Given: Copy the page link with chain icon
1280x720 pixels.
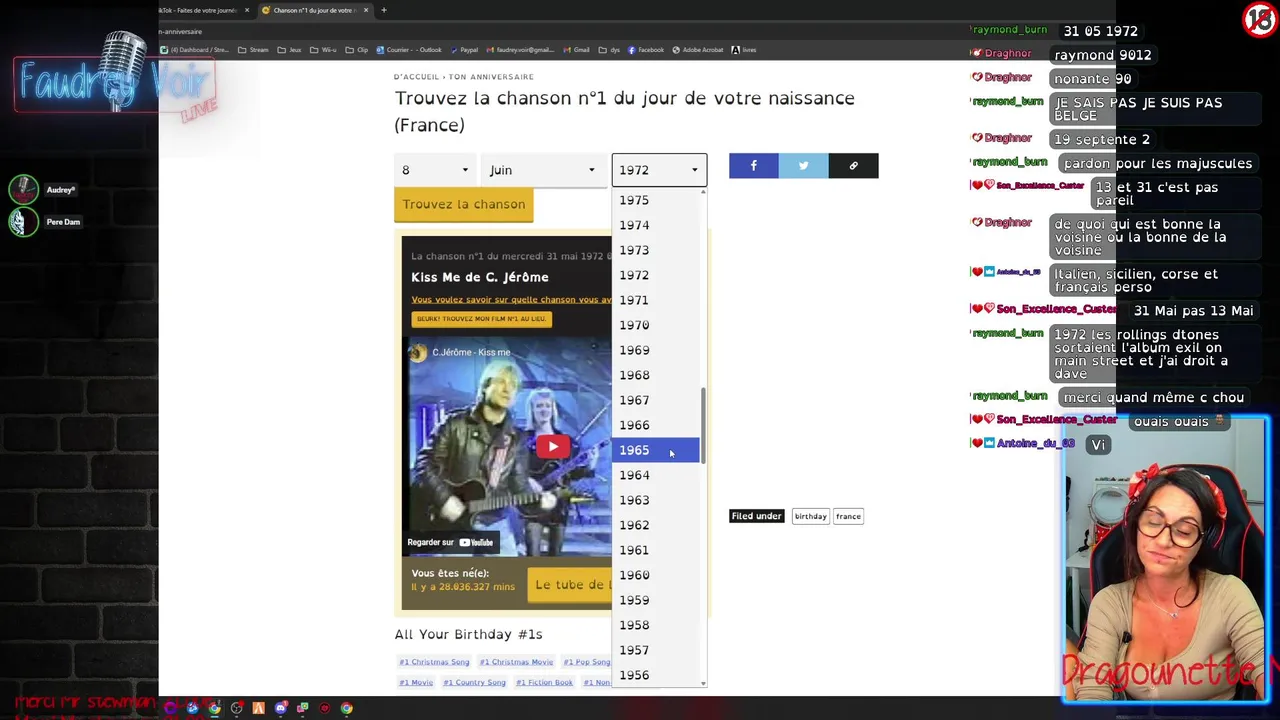Looking at the screenshot, I should [x=853, y=166].
